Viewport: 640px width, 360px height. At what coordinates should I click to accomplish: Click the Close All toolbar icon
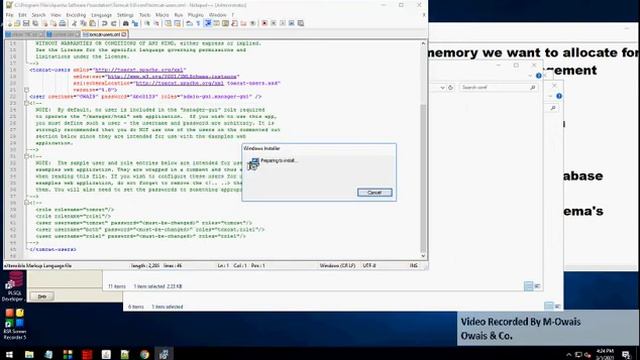[x=53, y=24]
